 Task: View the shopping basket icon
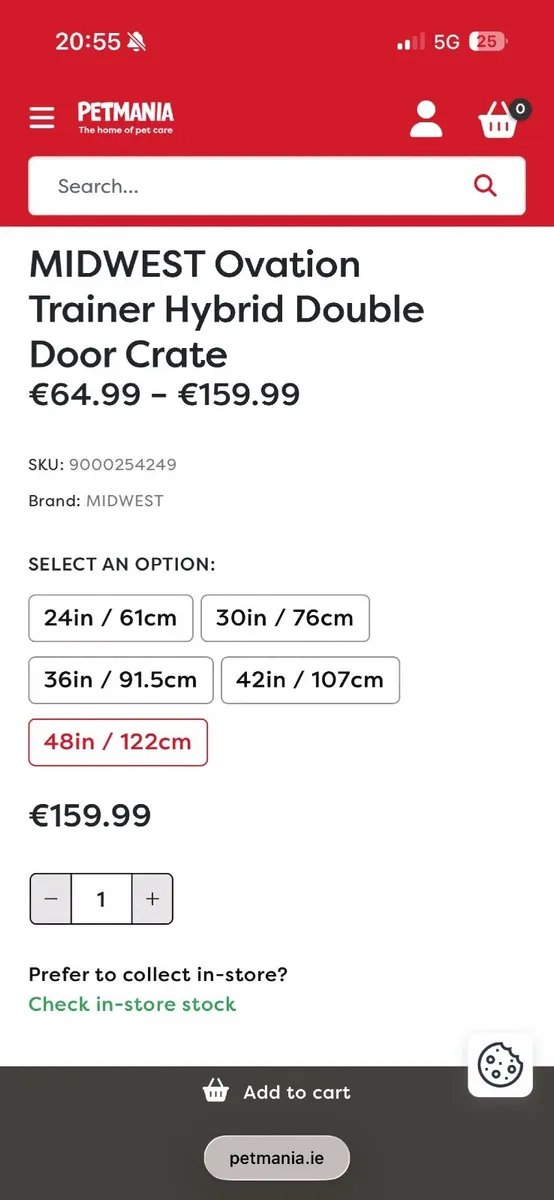point(501,119)
